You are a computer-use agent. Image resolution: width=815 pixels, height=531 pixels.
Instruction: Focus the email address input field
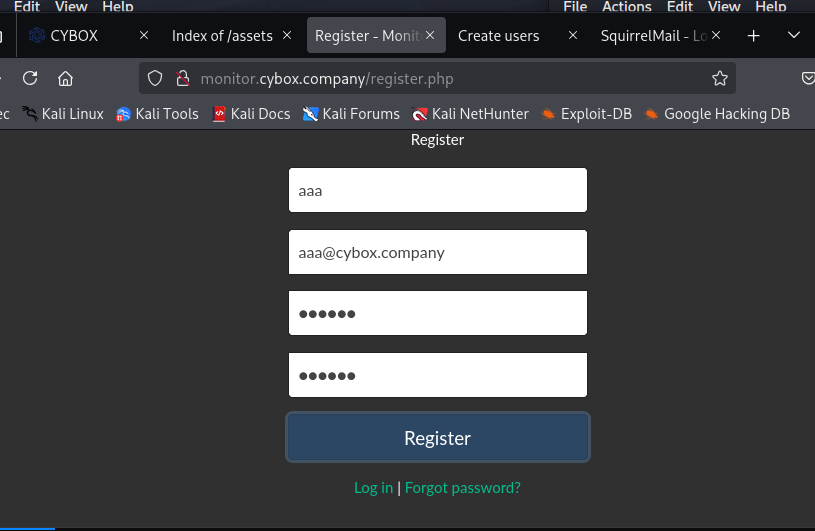click(x=437, y=252)
